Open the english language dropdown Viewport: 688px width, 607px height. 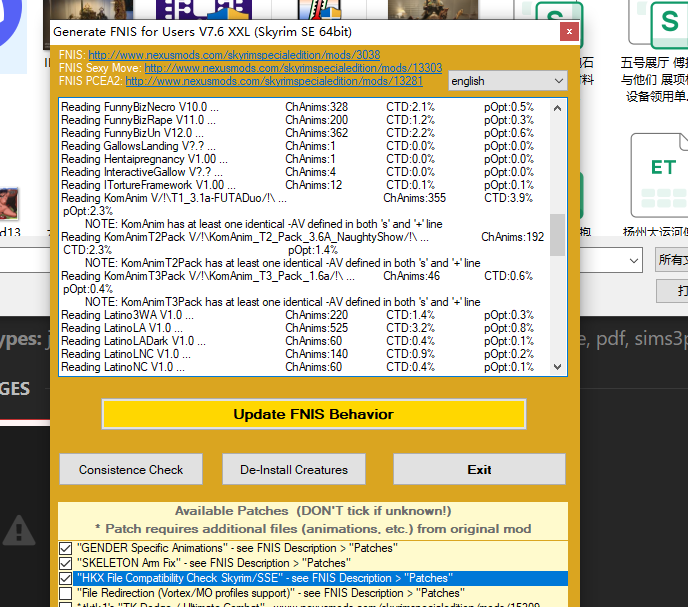[x=507, y=81]
